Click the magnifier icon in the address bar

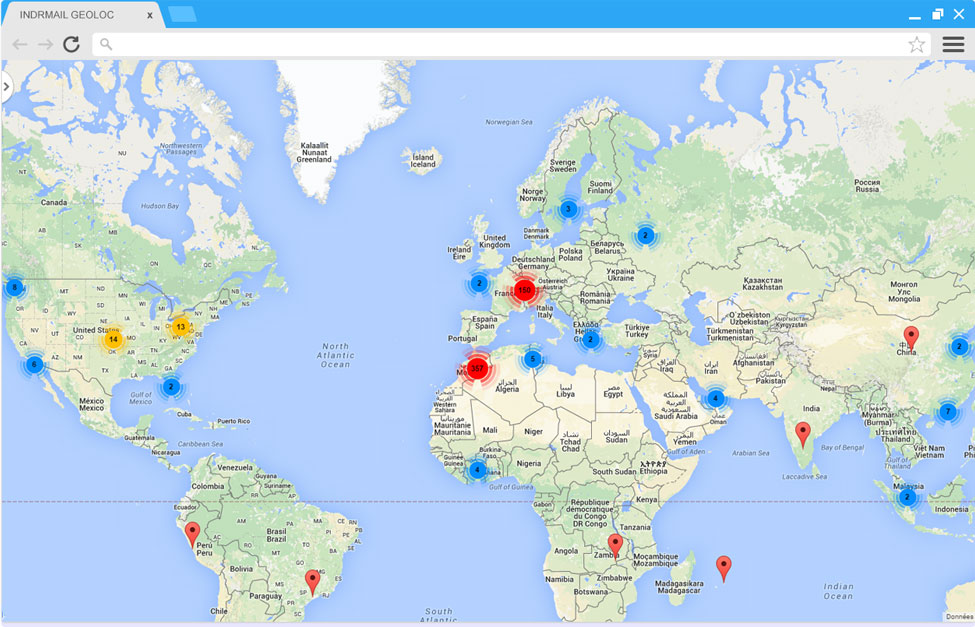point(106,44)
